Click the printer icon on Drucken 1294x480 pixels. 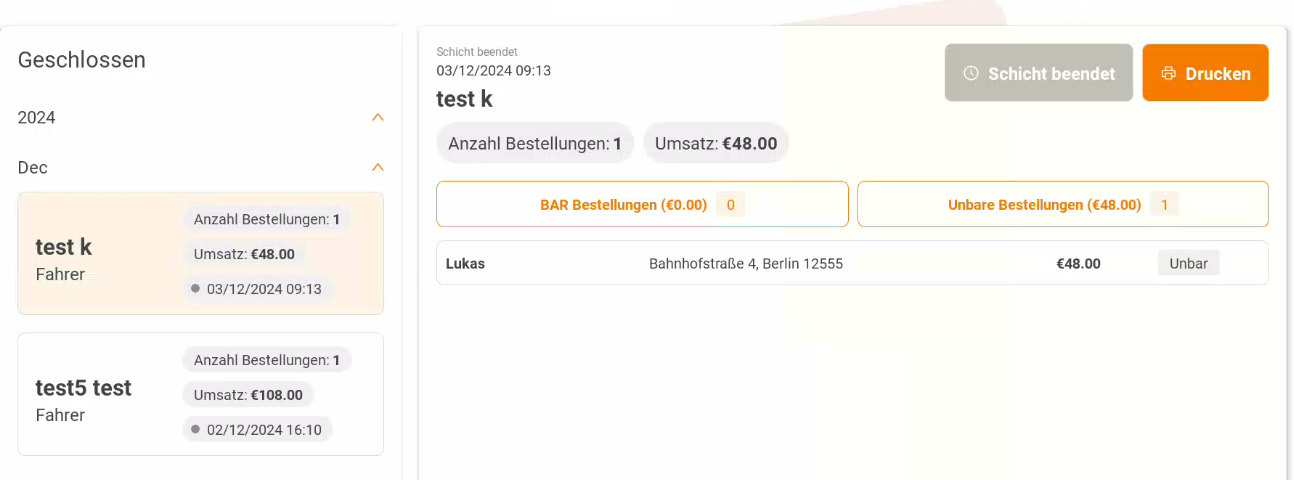pos(1168,73)
